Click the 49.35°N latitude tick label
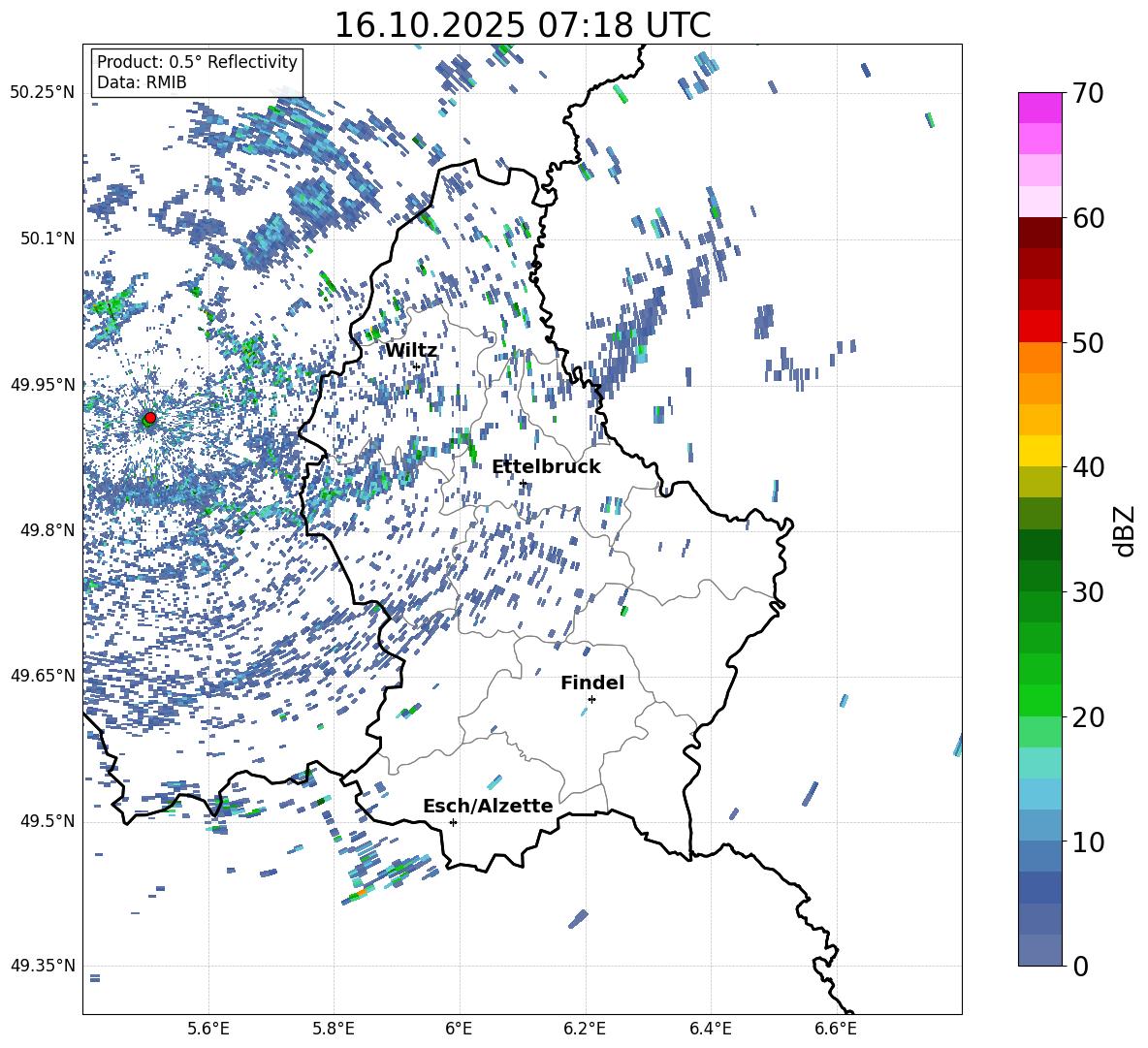This screenshot has height=1048, width=1148. 42,966
